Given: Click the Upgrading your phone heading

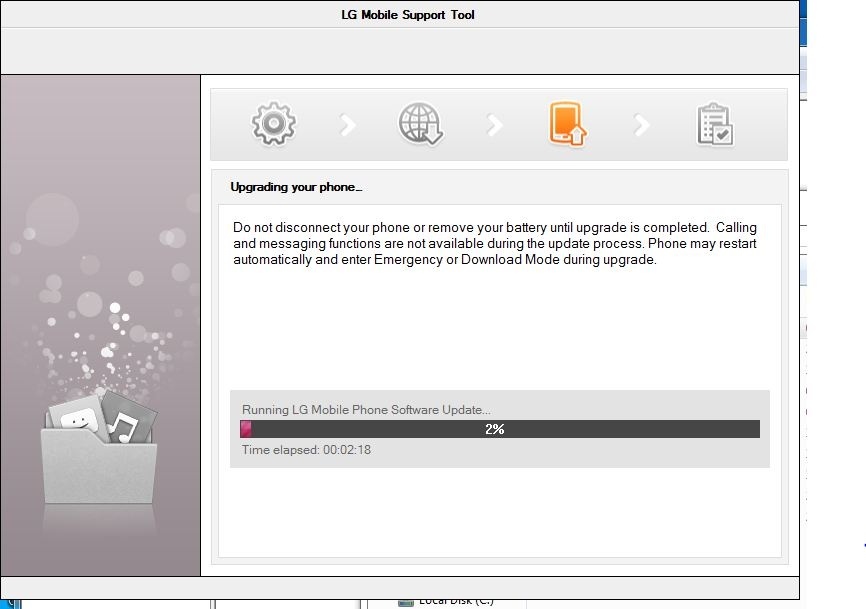Looking at the screenshot, I should click(296, 187).
